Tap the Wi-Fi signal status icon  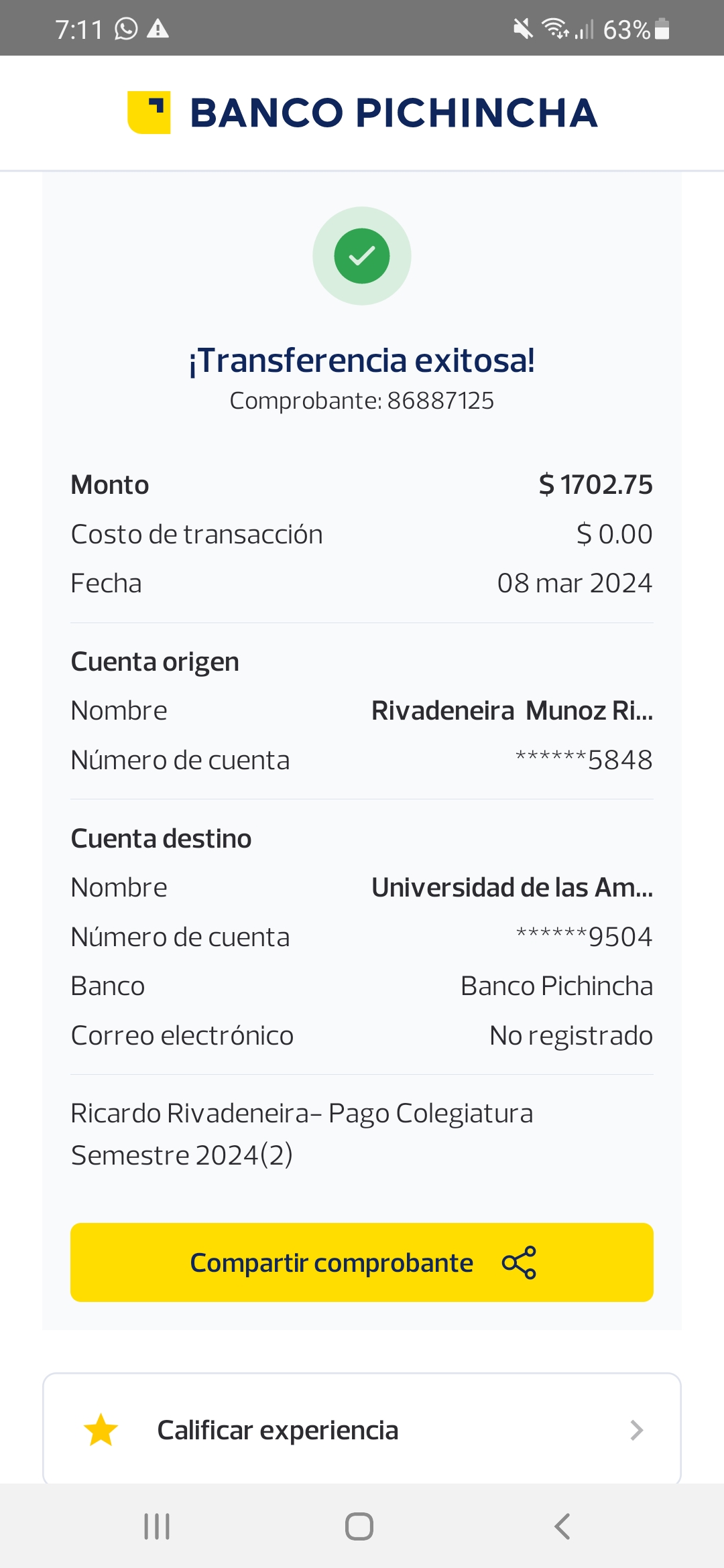pyautogui.click(x=555, y=29)
